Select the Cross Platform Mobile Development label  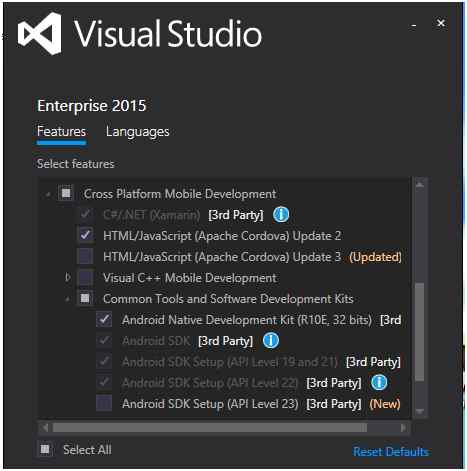(x=180, y=194)
